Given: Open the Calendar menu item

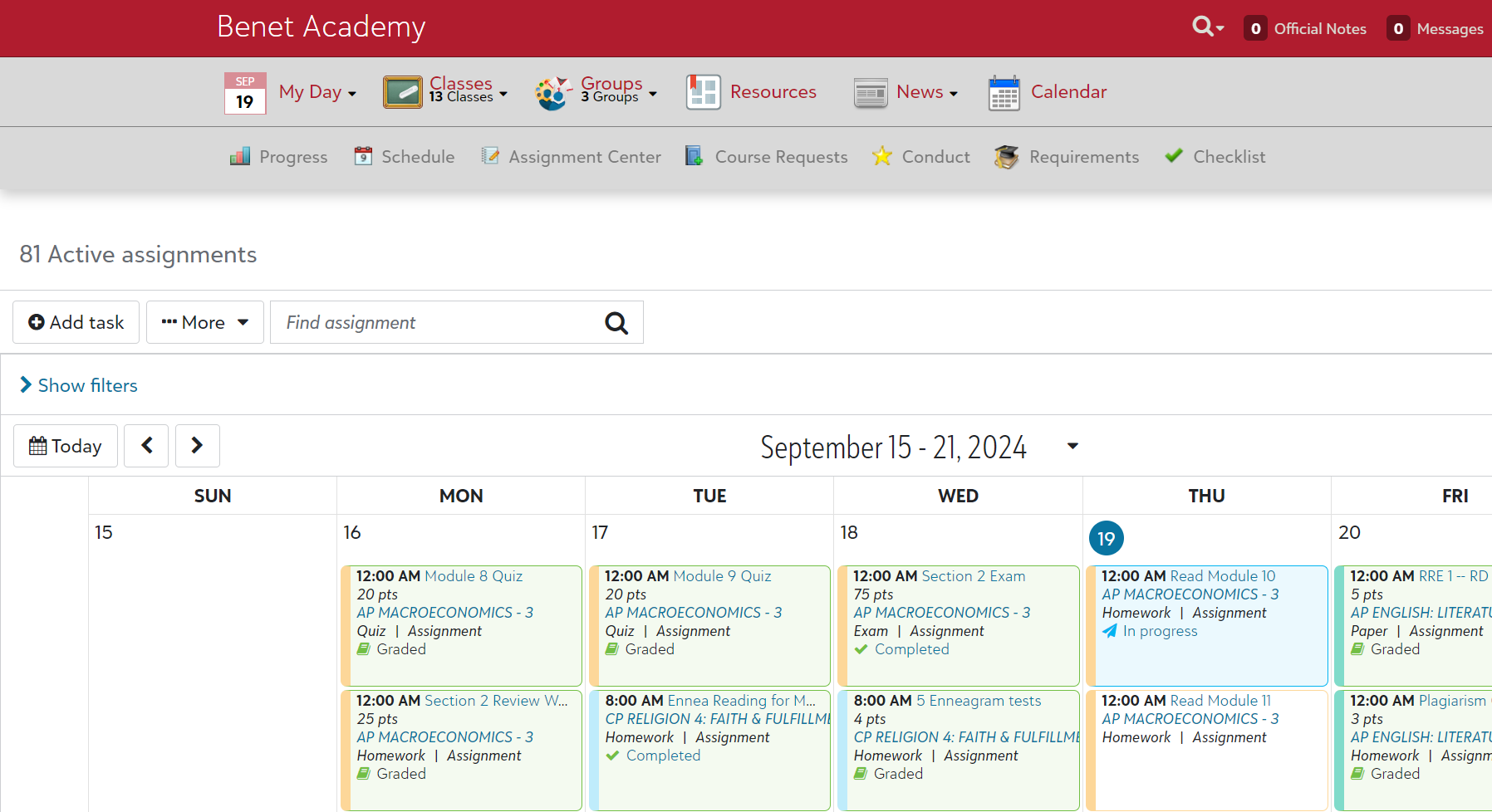Looking at the screenshot, I should point(1069,92).
